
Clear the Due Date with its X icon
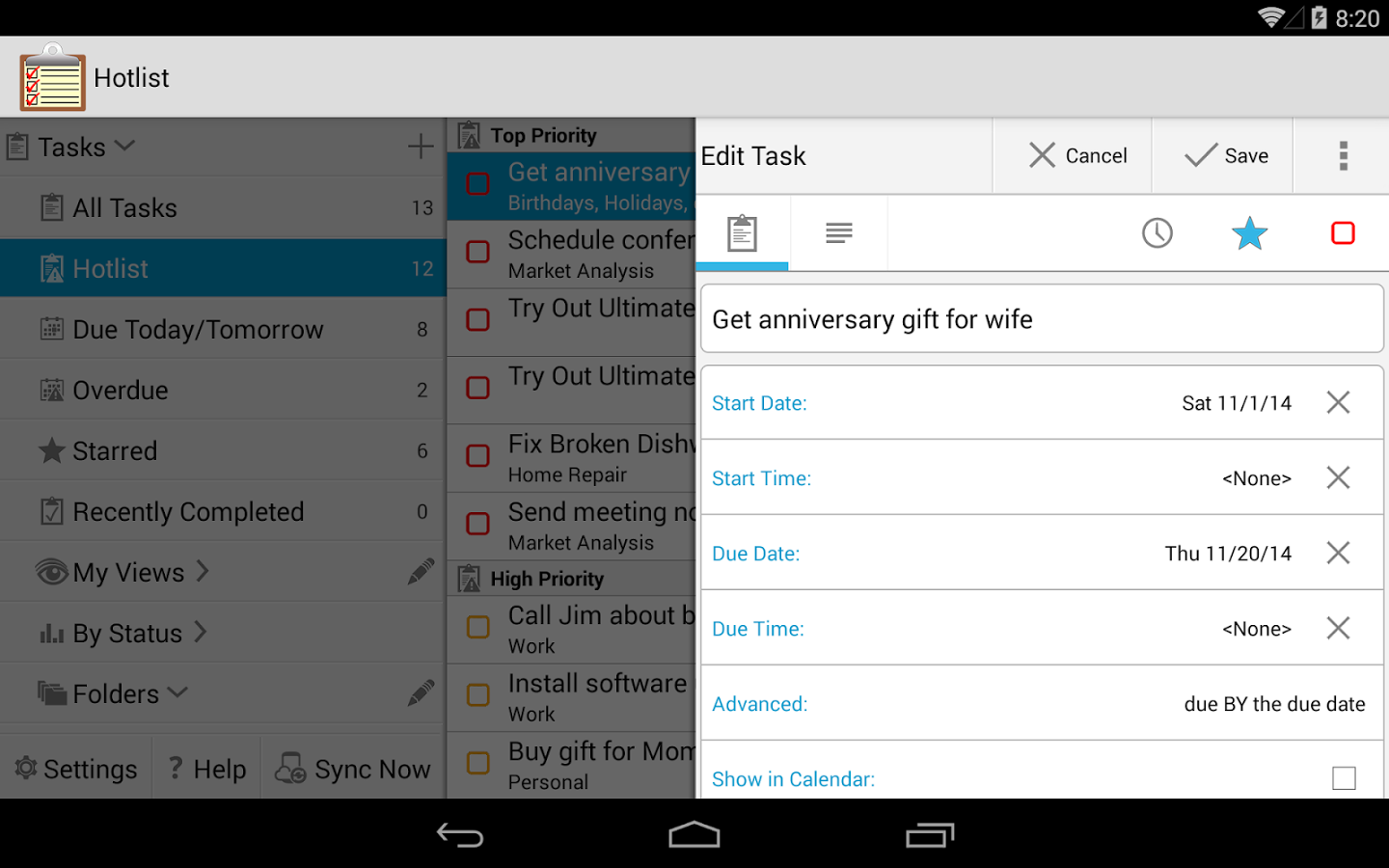click(1338, 553)
